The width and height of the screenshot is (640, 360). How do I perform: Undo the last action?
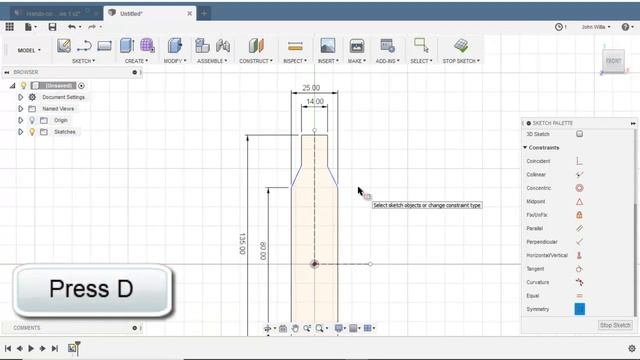72,27
